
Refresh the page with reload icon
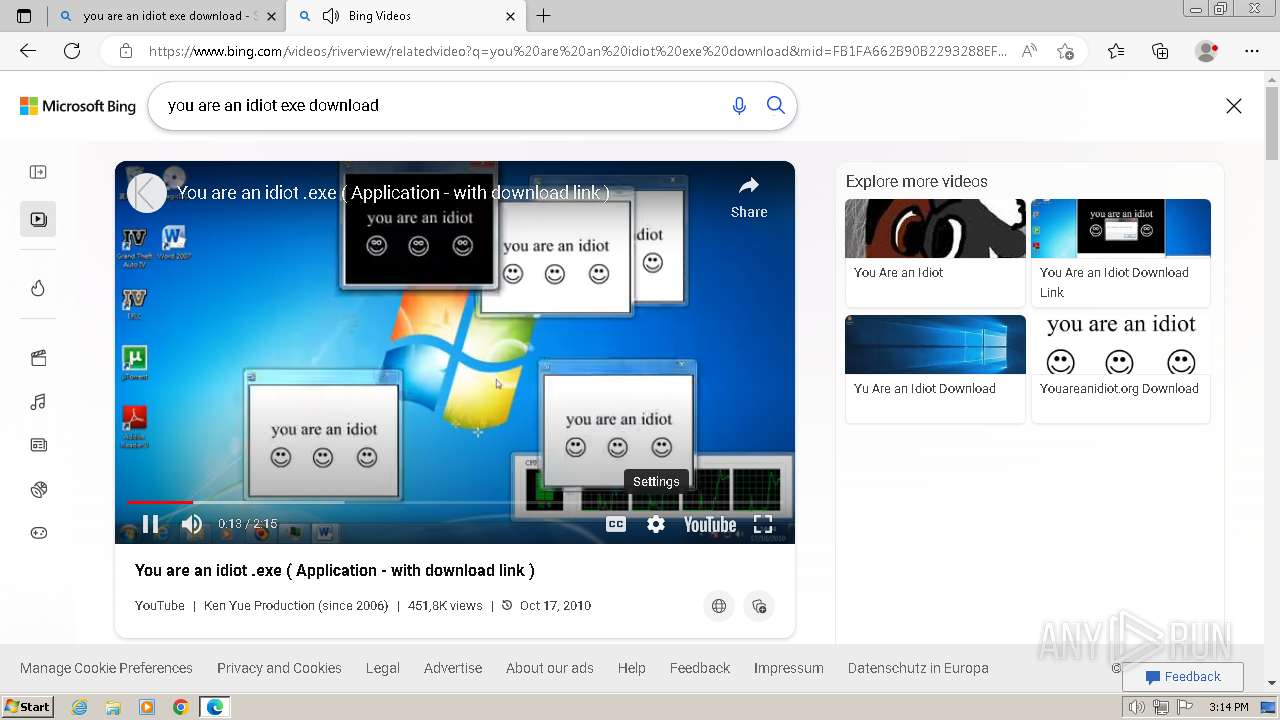coord(72,51)
